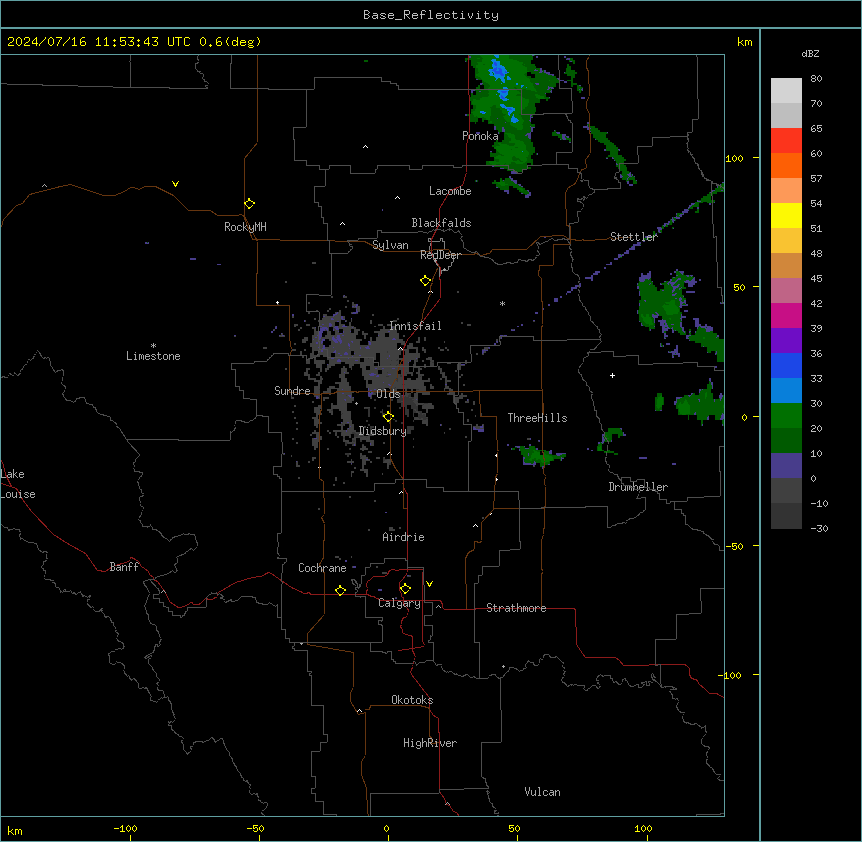The height and width of the screenshot is (842, 862).
Task: Click the Sundre label
Action: coord(292,391)
